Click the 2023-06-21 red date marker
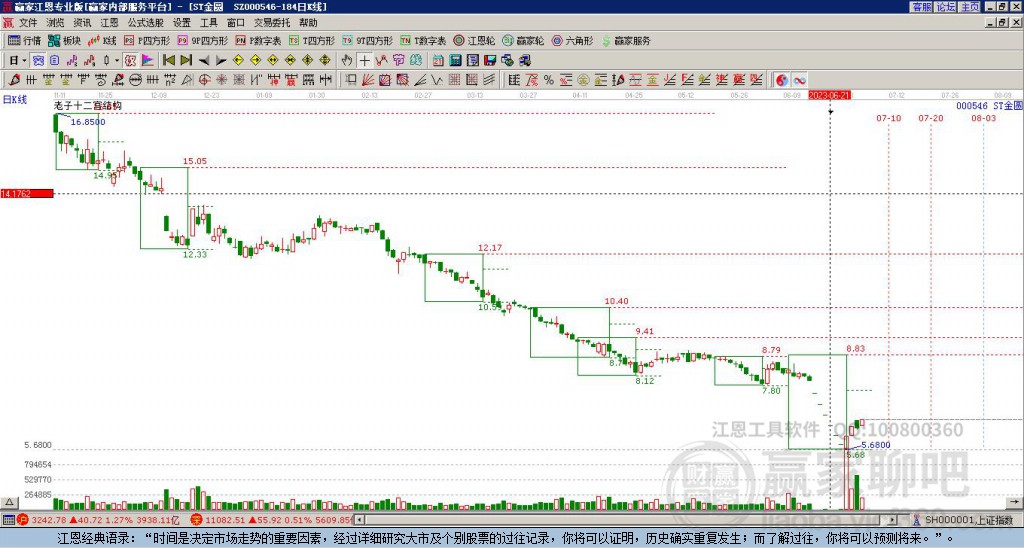Viewport: 1024px width, 548px height. 829,95
